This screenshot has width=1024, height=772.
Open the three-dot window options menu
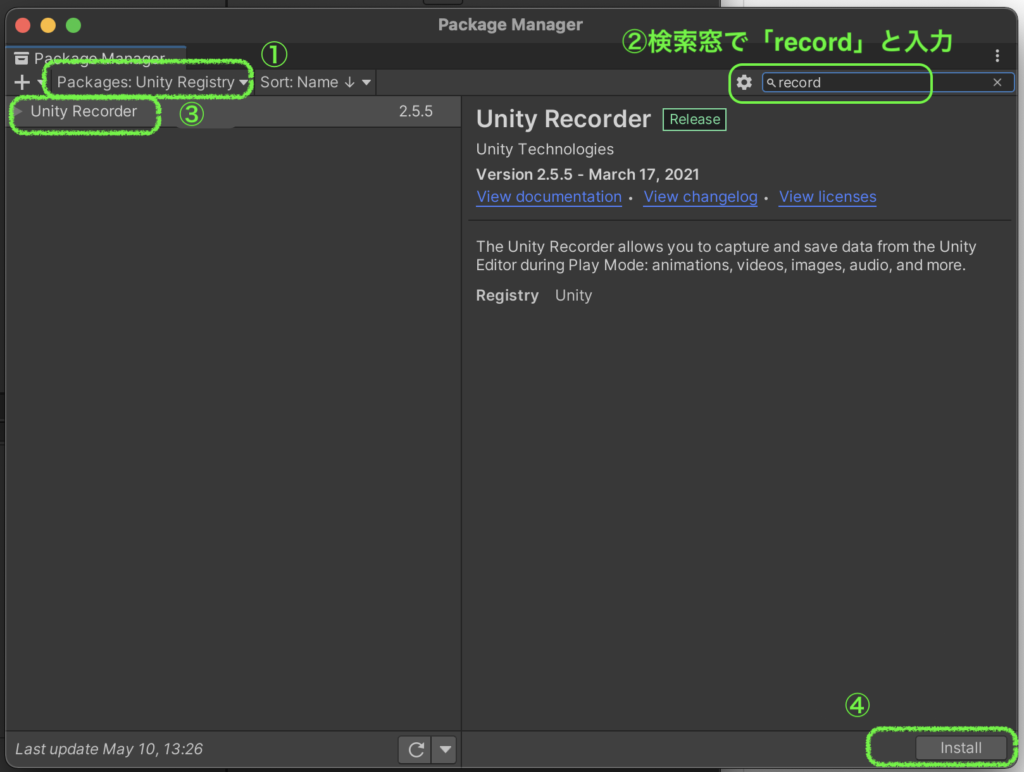[997, 56]
